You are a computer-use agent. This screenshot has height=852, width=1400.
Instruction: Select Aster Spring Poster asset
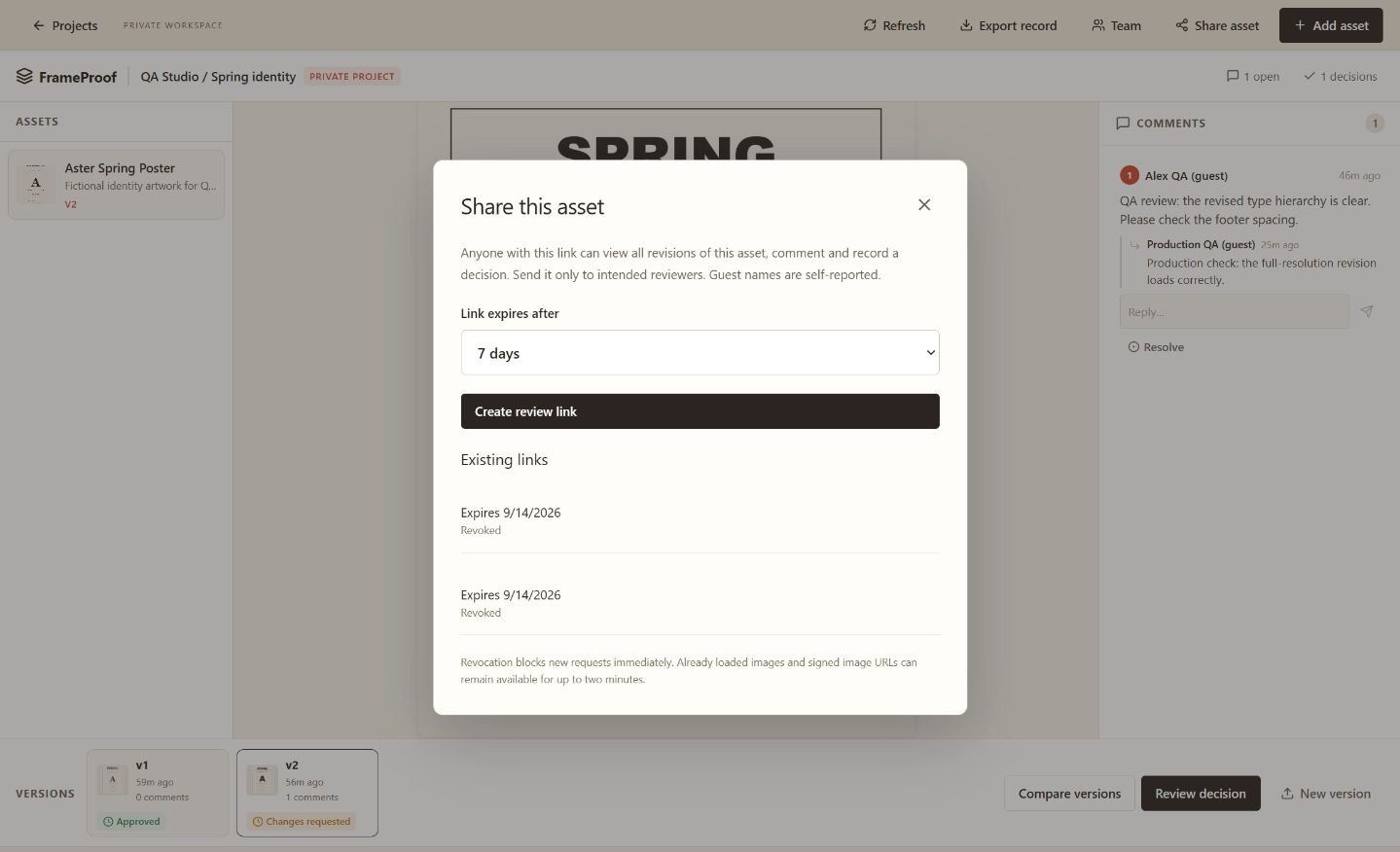(x=117, y=185)
